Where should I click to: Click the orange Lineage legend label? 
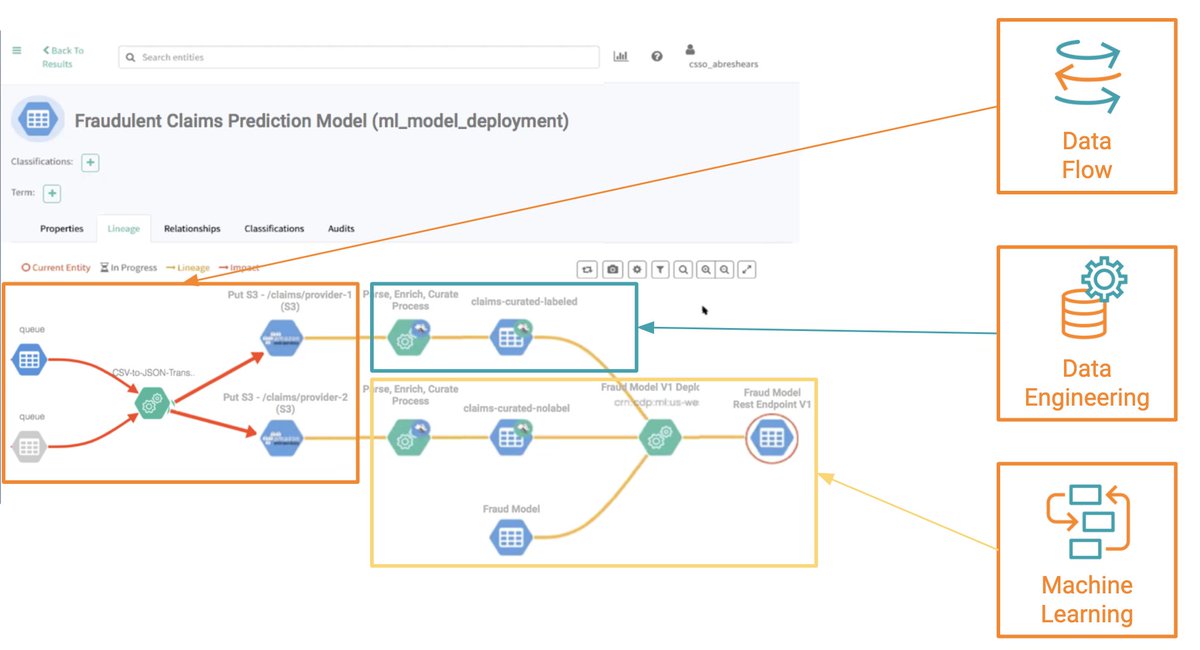188,268
